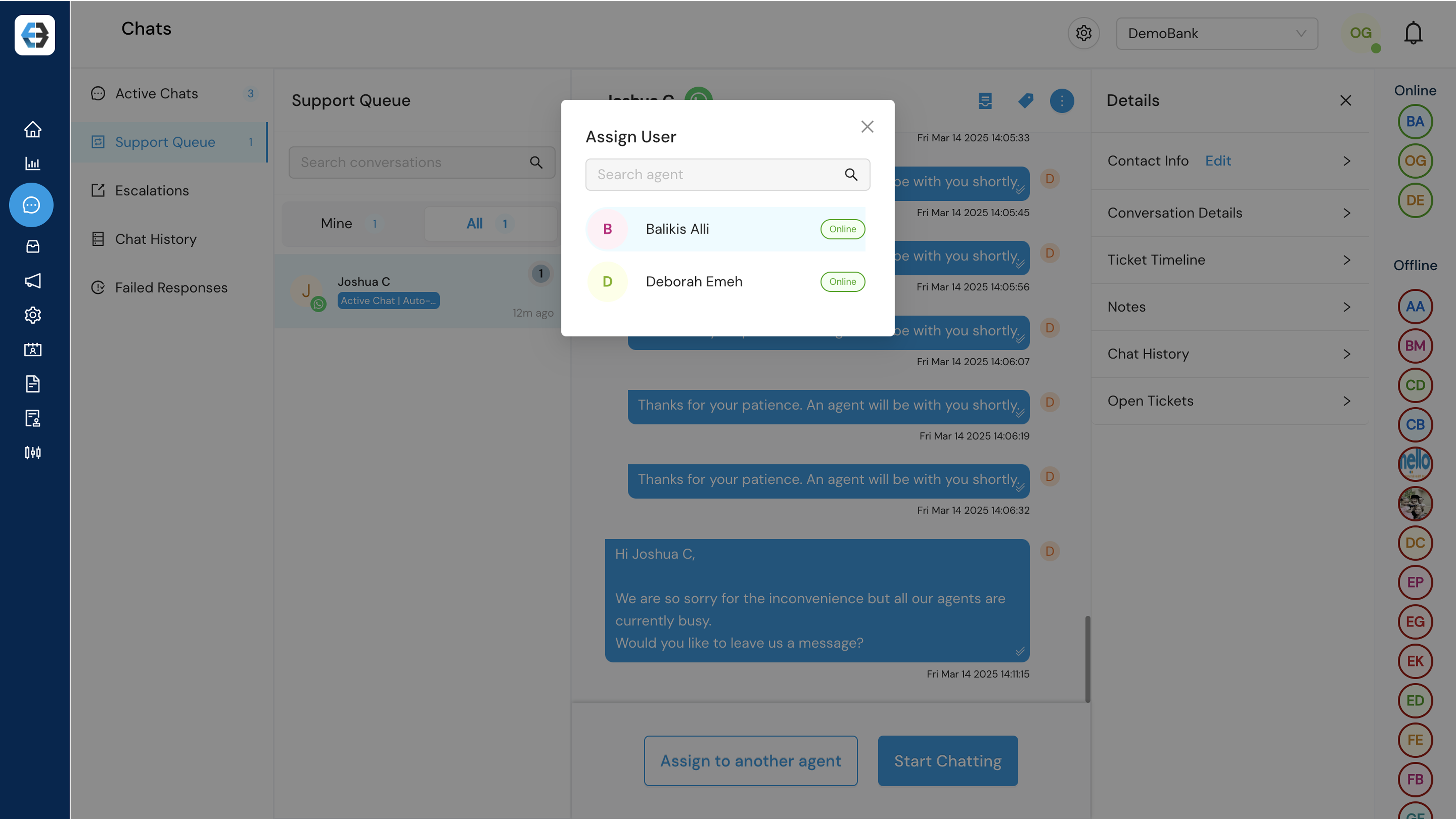This screenshot has width=1456, height=819.
Task: Click the Start Chatting button
Action: (x=948, y=761)
